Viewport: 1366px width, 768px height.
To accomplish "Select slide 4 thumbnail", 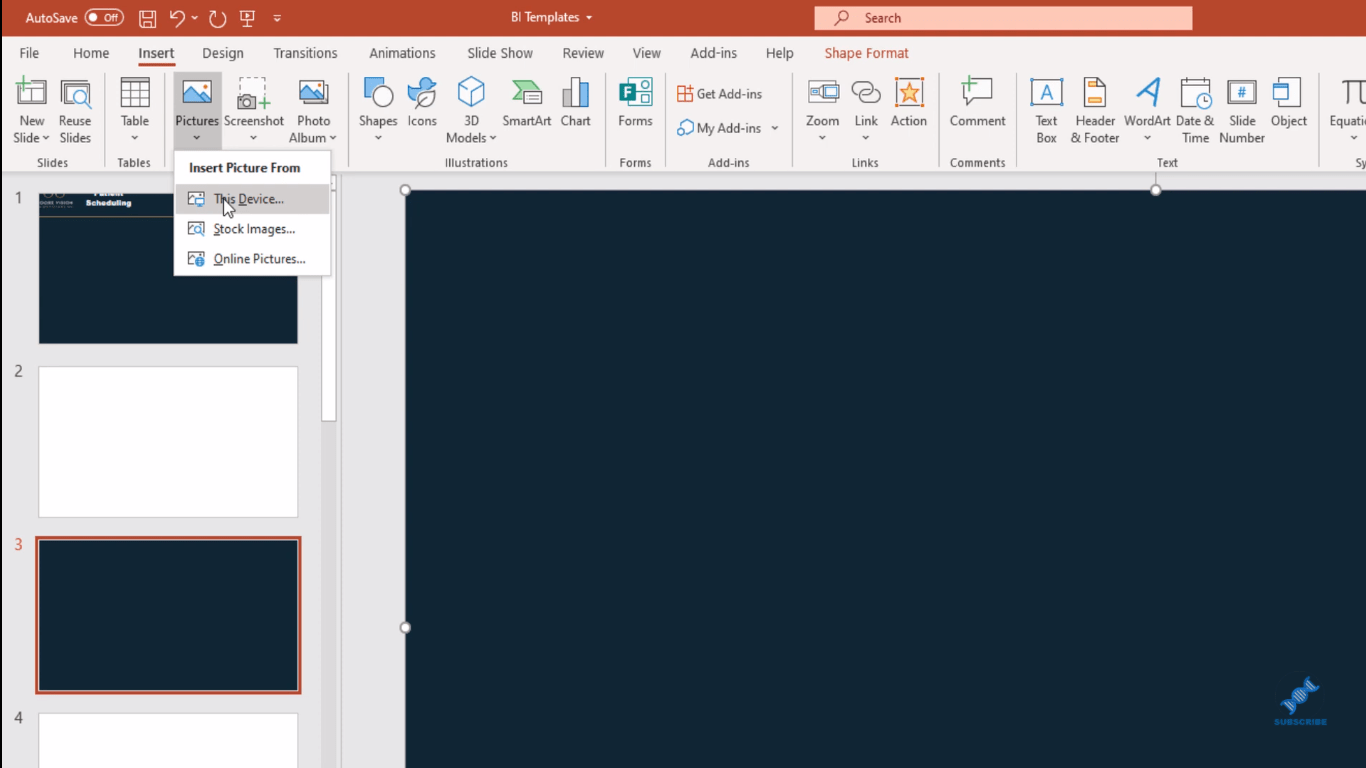I will click(x=168, y=740).
